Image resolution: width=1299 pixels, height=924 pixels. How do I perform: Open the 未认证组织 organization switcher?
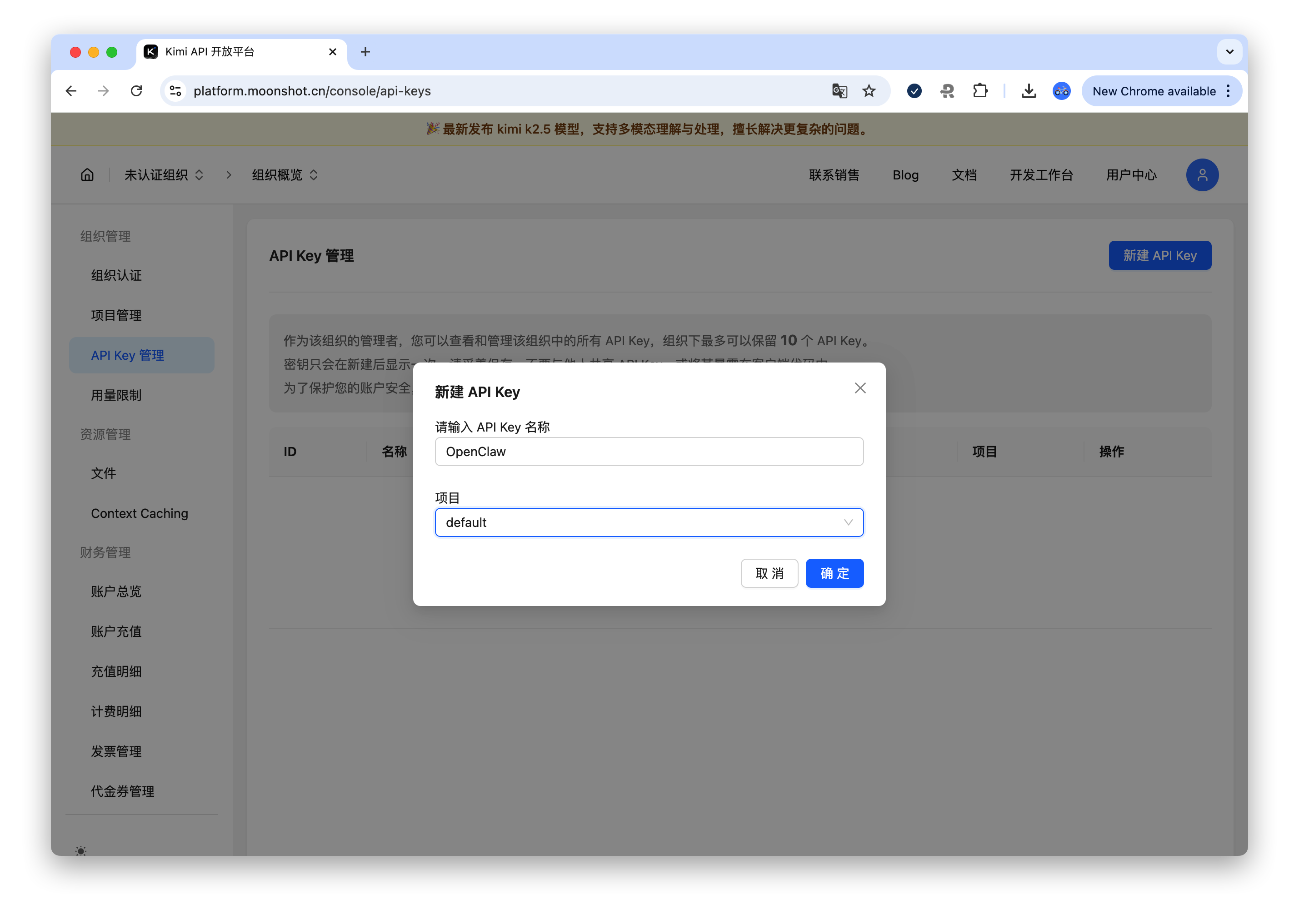coord(163,175)
